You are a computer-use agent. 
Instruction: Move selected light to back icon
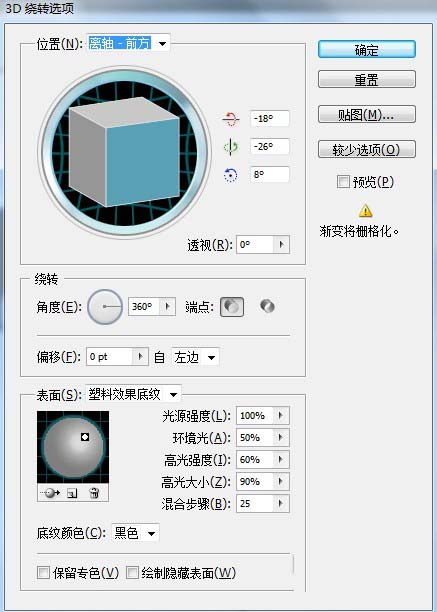[x=52, y=493]
